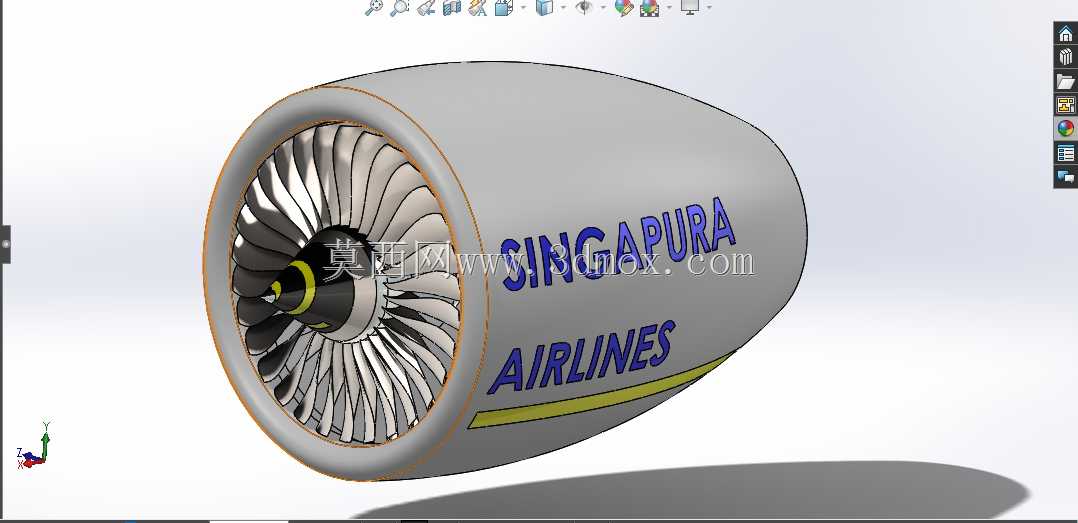Screen dimensions: 1078x523
Task: Open the View Palette tab
Action: (1066, 105)
